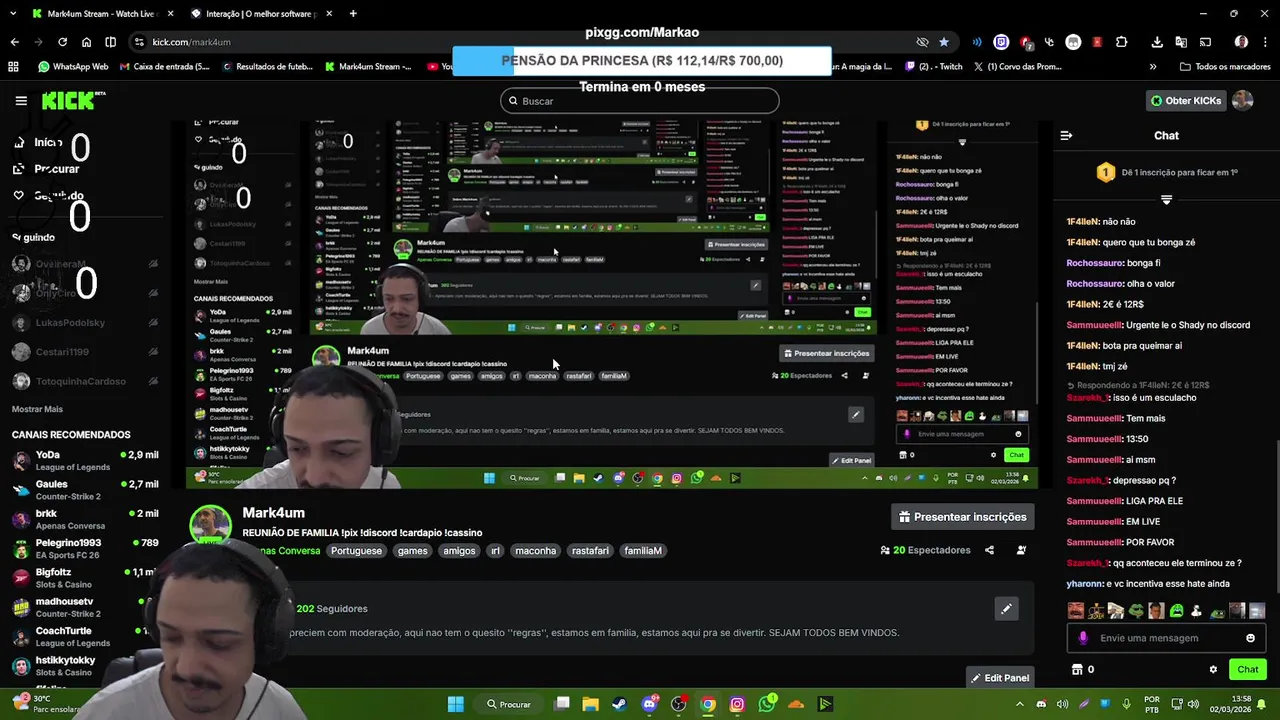1280x720 pixels.
Task: Open Instagram from the taskbar
Action: click(x=737, y=704)
